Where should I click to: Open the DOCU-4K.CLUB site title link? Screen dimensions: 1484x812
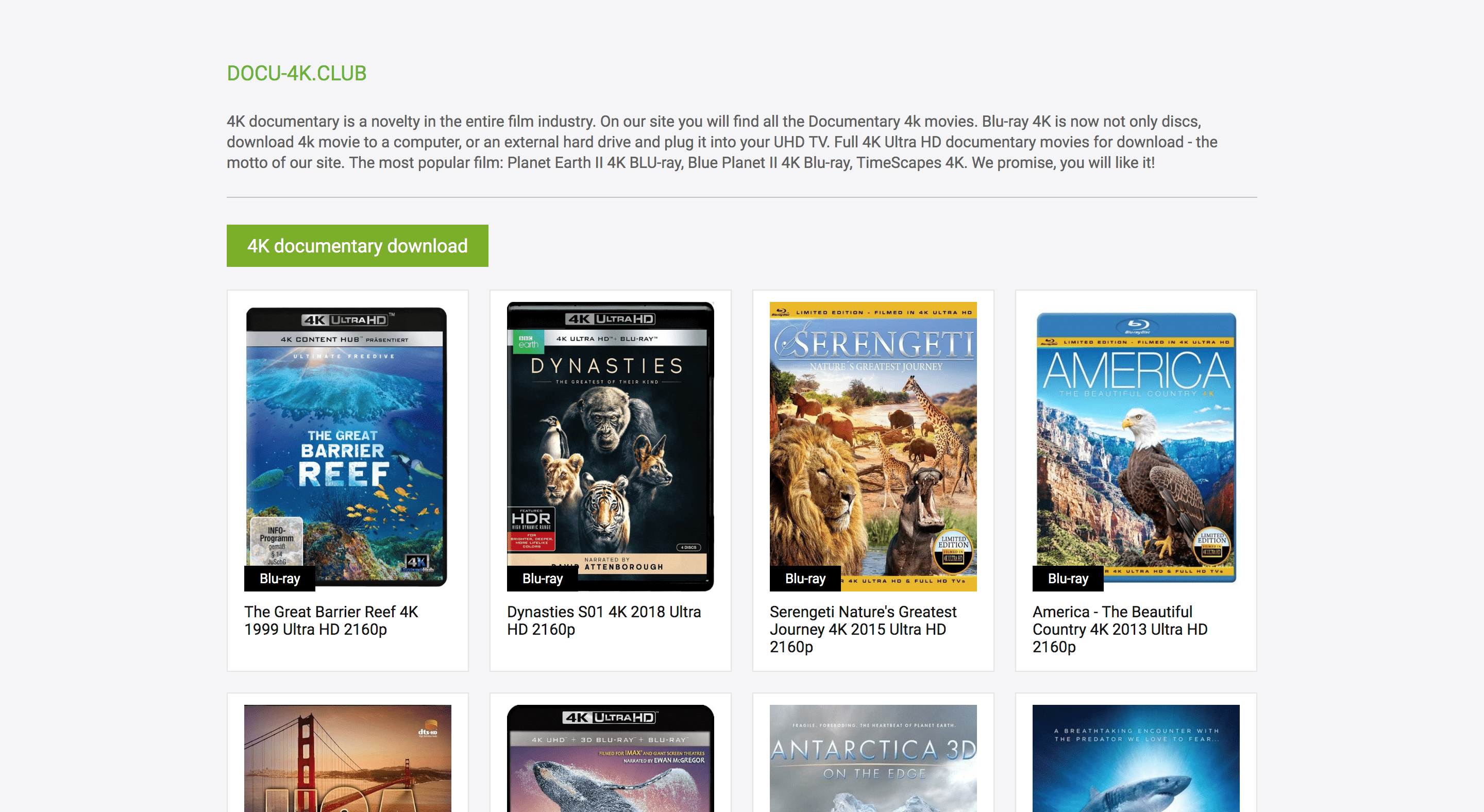tap(296, 73)
